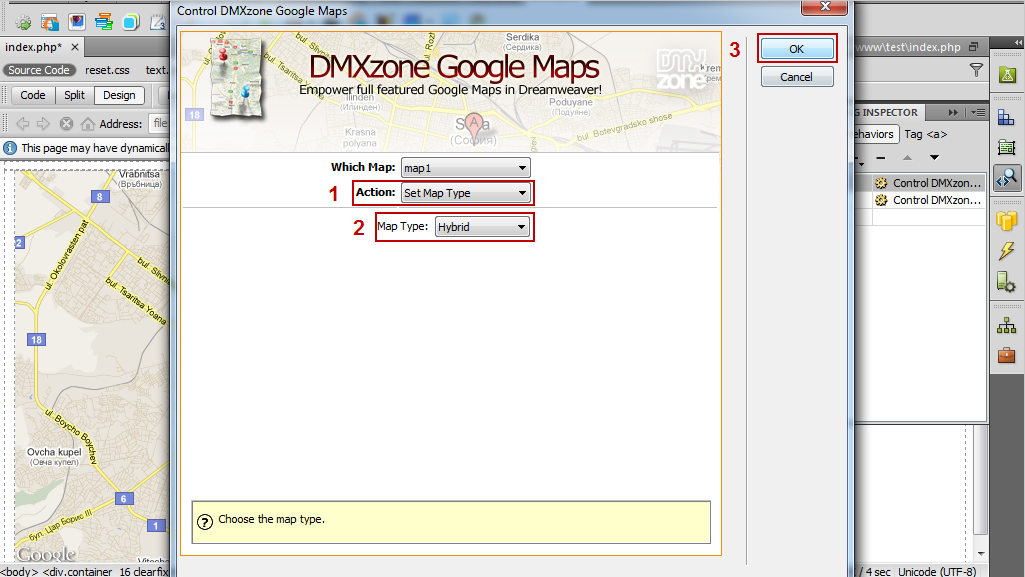Viewport: 1025px width, 577px height.
Task: Open the Action dropdown showing Set Map Type
Action: point(465,193)
